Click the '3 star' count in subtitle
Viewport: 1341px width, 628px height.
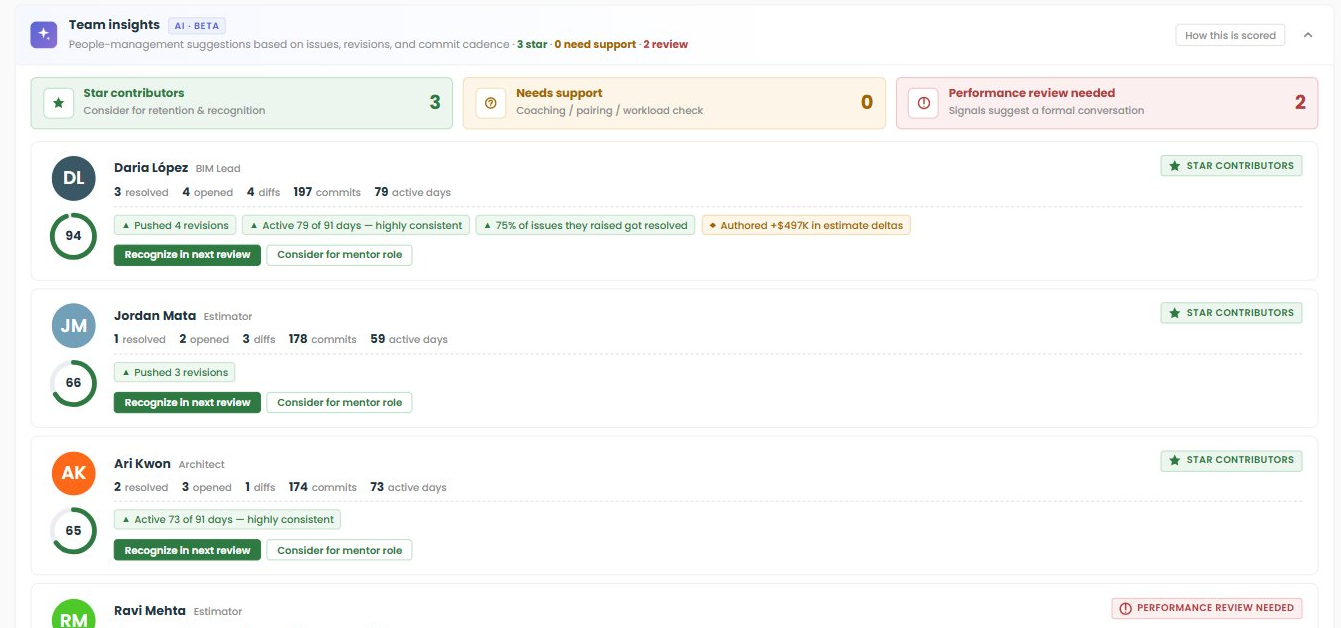532,44
